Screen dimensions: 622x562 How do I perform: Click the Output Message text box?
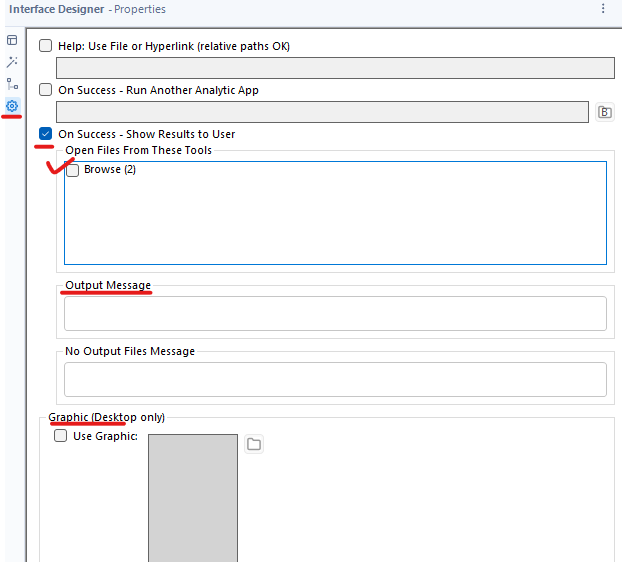coord(335,313)
